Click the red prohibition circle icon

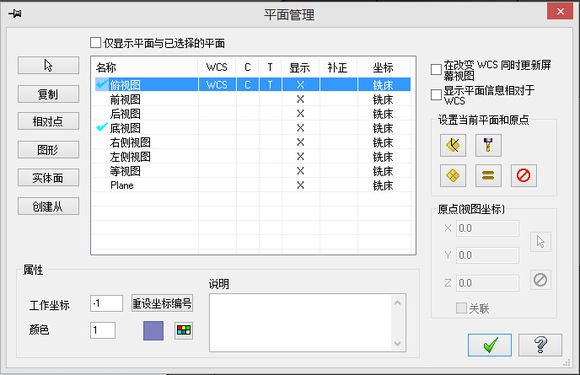tap(523, 175)
